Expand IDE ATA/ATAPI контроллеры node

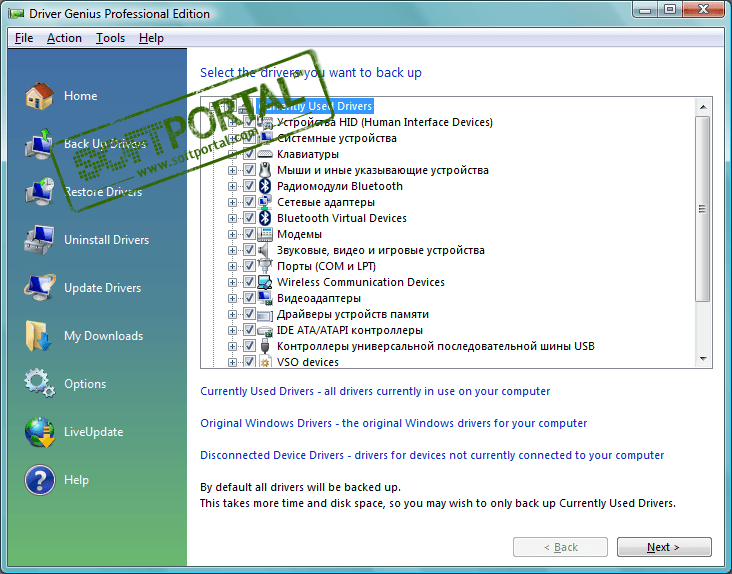tap(232, 330)
